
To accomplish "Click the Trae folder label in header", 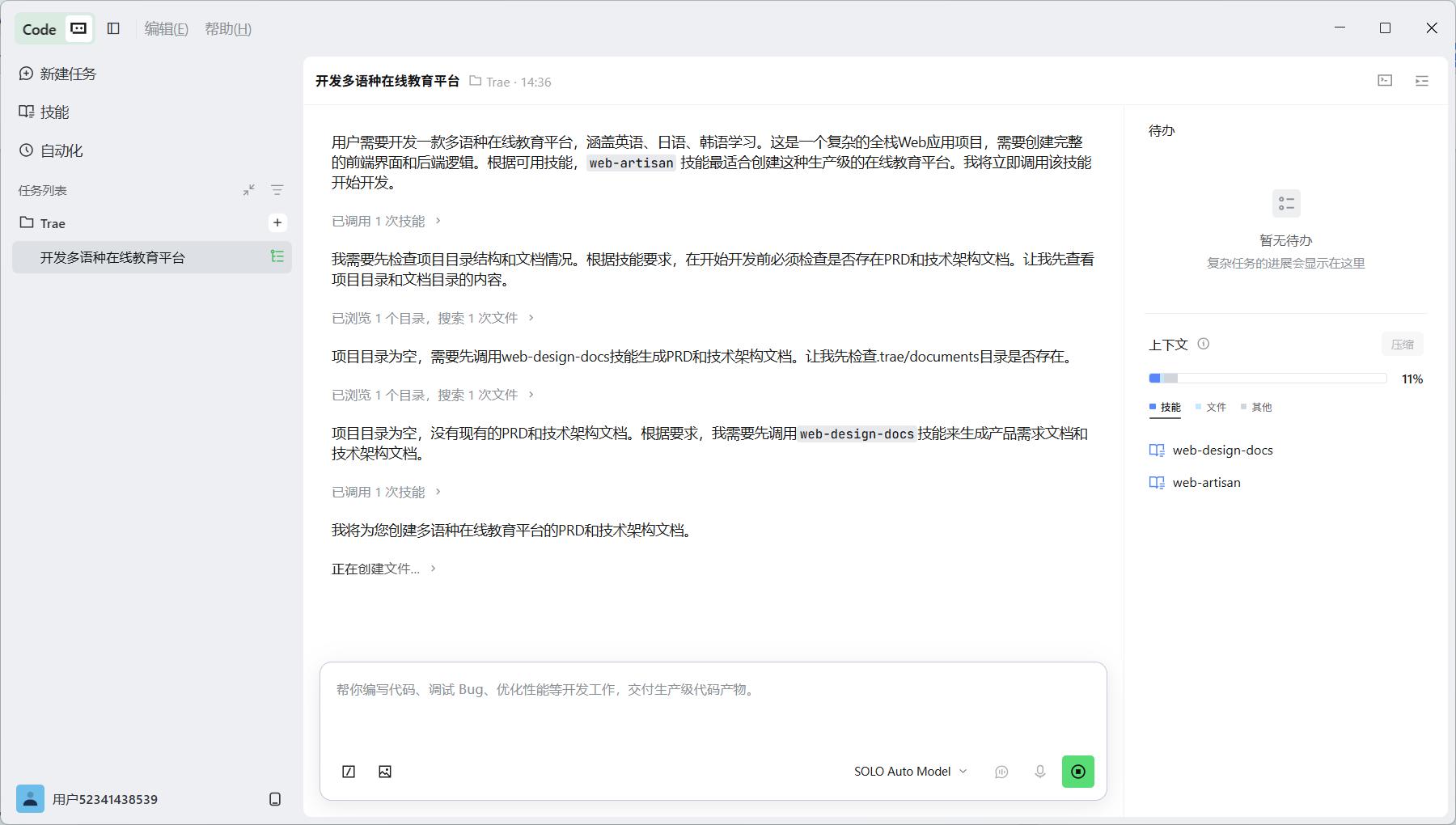I will [x=490, y=82].
